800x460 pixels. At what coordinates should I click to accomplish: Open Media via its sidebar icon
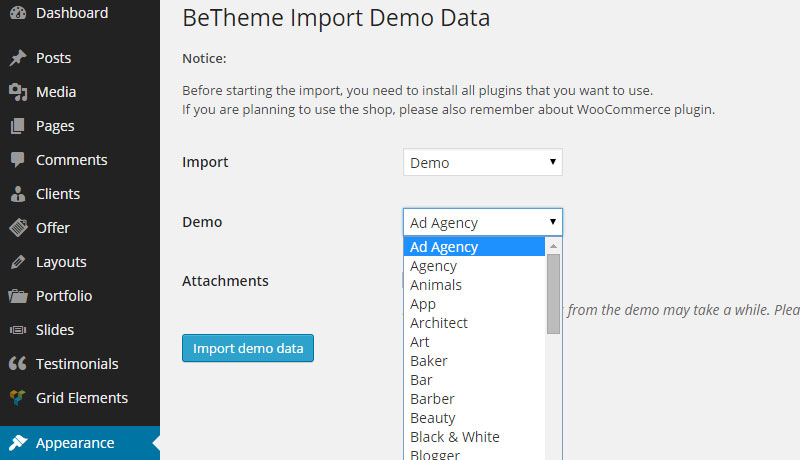[x=17, y=92]
